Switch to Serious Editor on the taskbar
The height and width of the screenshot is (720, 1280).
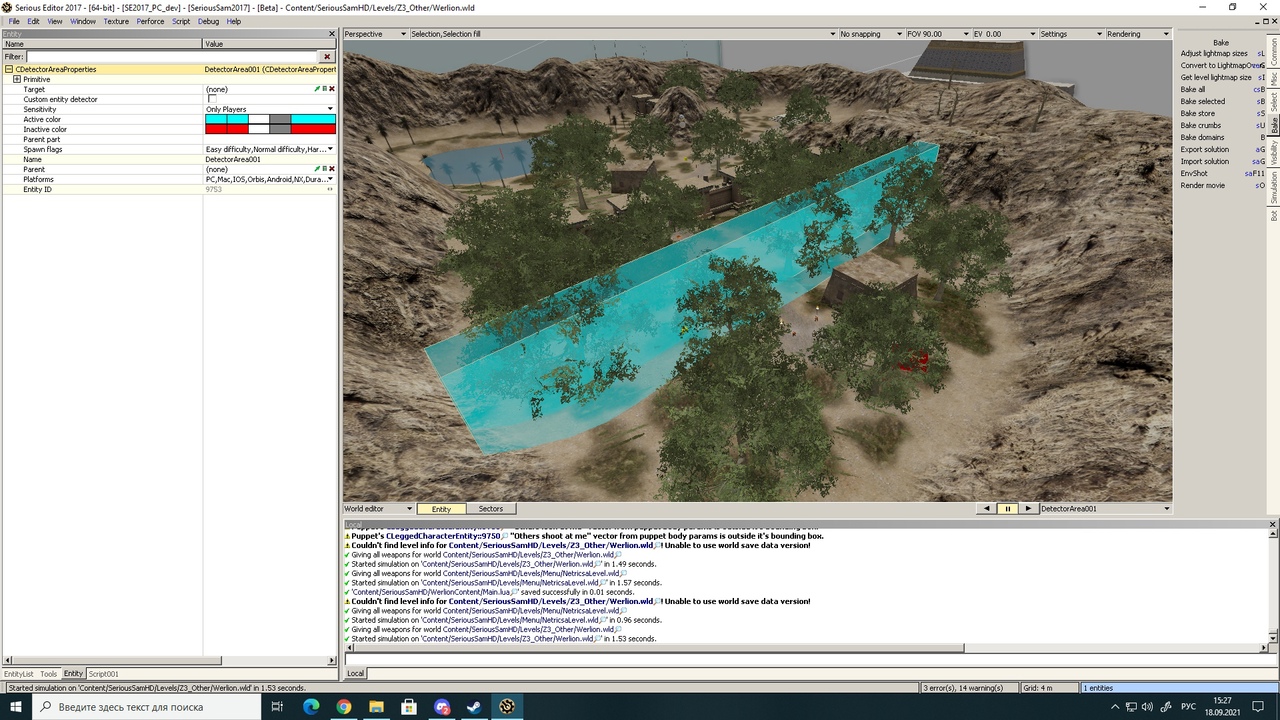click(507, 707)
